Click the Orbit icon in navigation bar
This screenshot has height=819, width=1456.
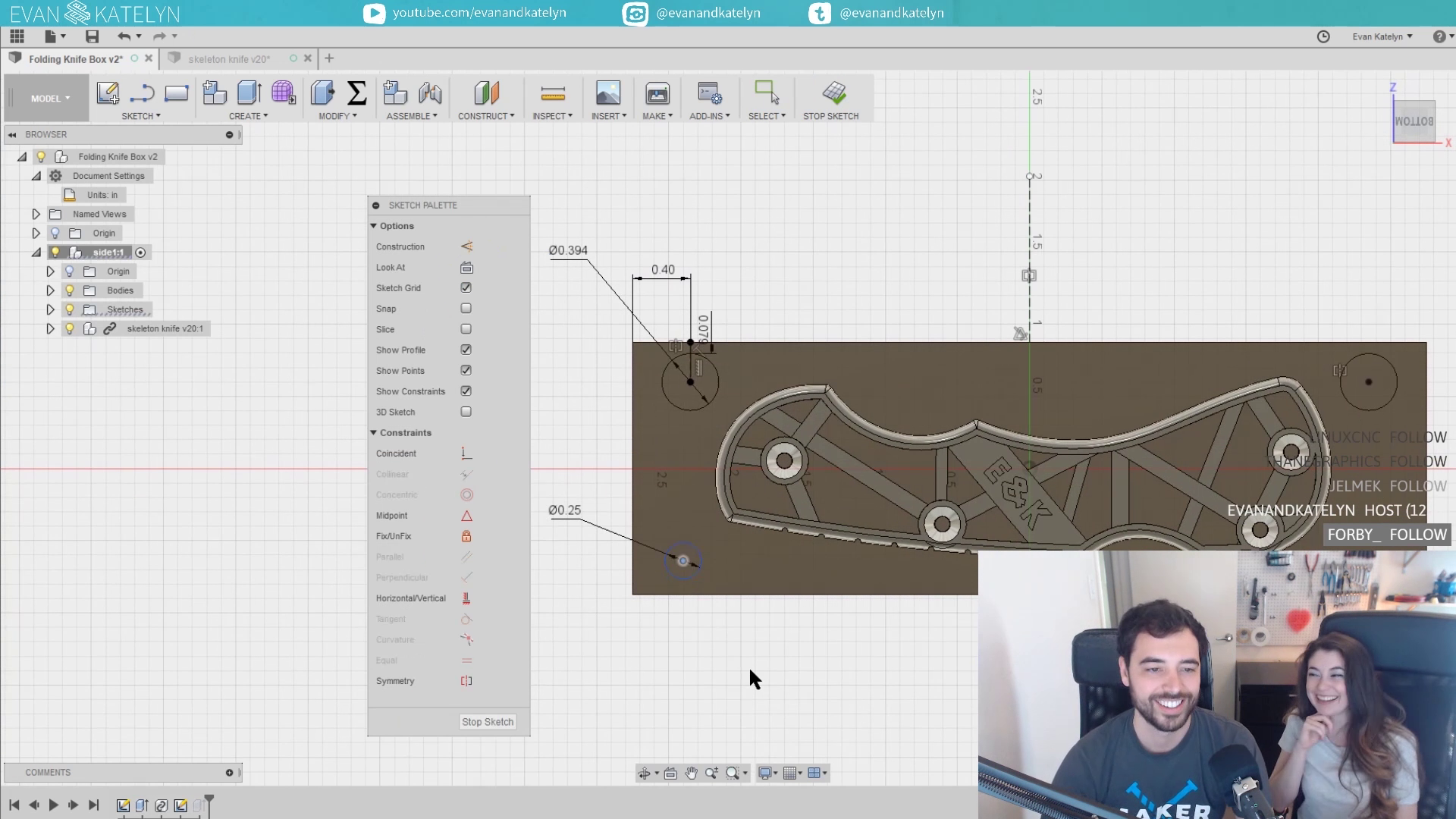(644, 773)
